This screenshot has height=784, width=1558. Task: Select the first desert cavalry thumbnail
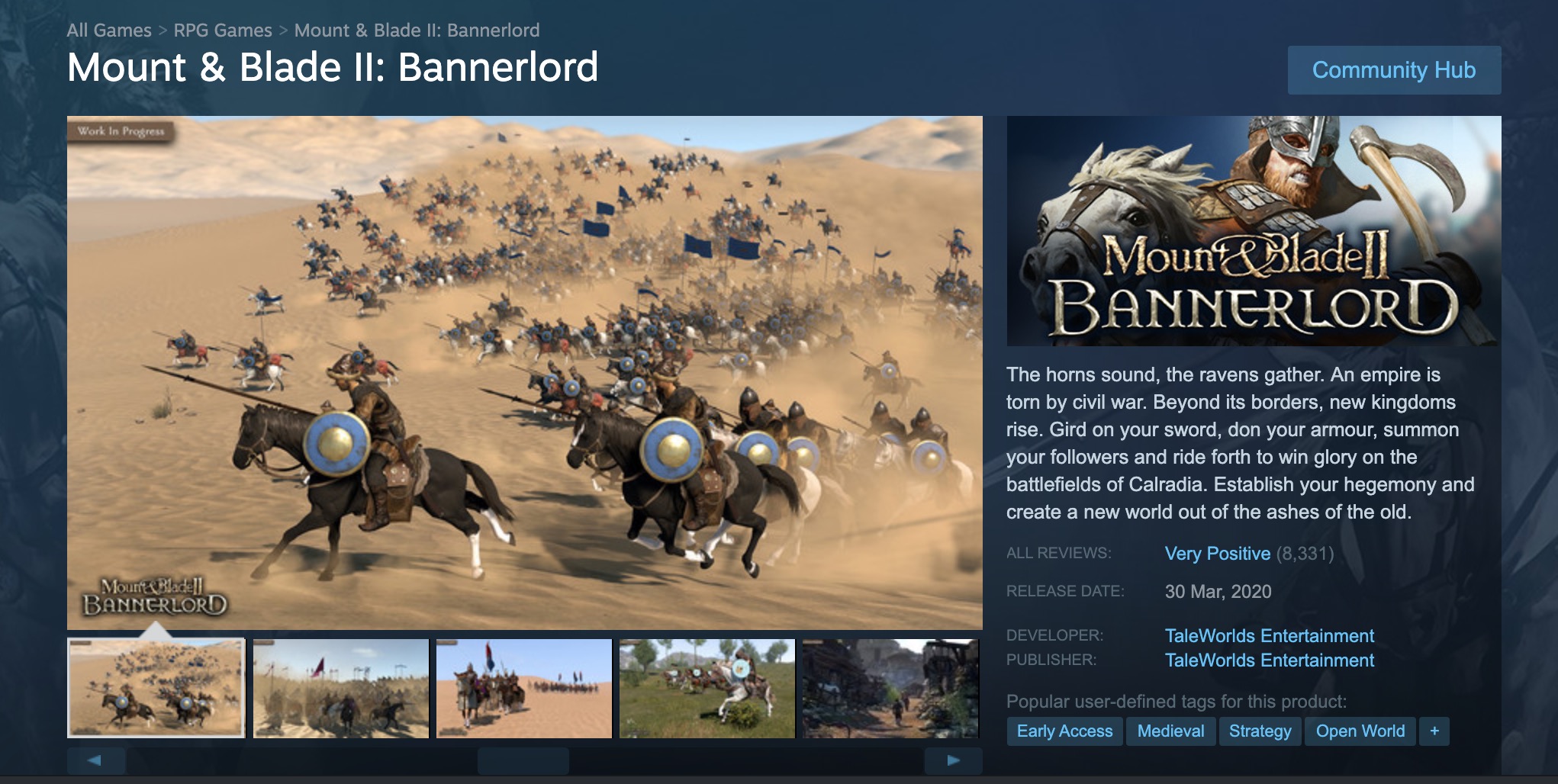(x=156, y=689)
